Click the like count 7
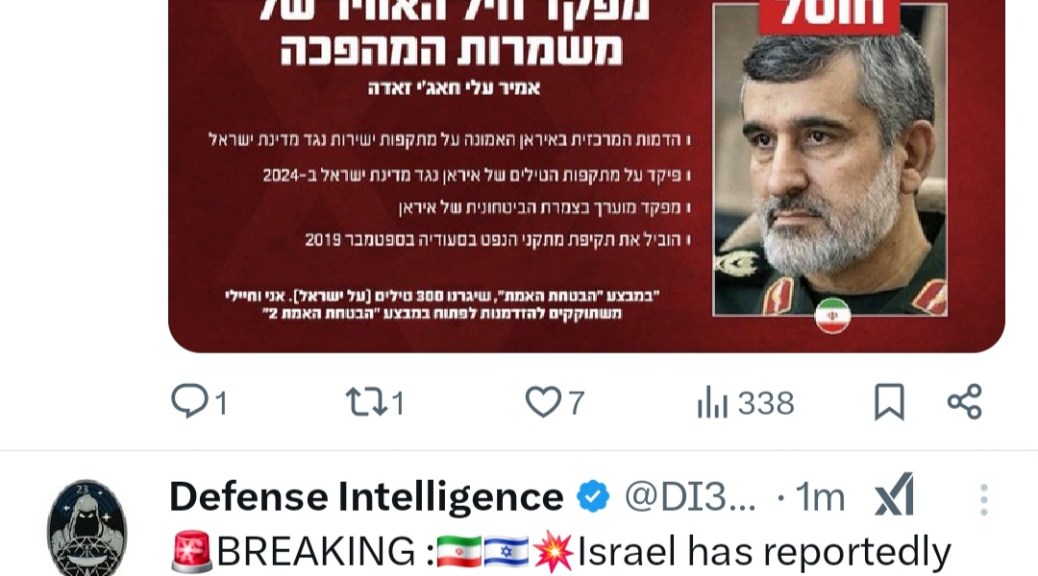This screenshot has width=1038, height=576. (x=576, y=403)
